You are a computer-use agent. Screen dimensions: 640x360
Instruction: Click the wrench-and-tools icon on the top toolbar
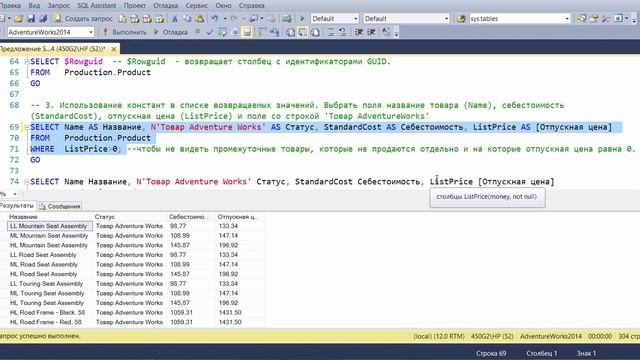pos(606,19)
